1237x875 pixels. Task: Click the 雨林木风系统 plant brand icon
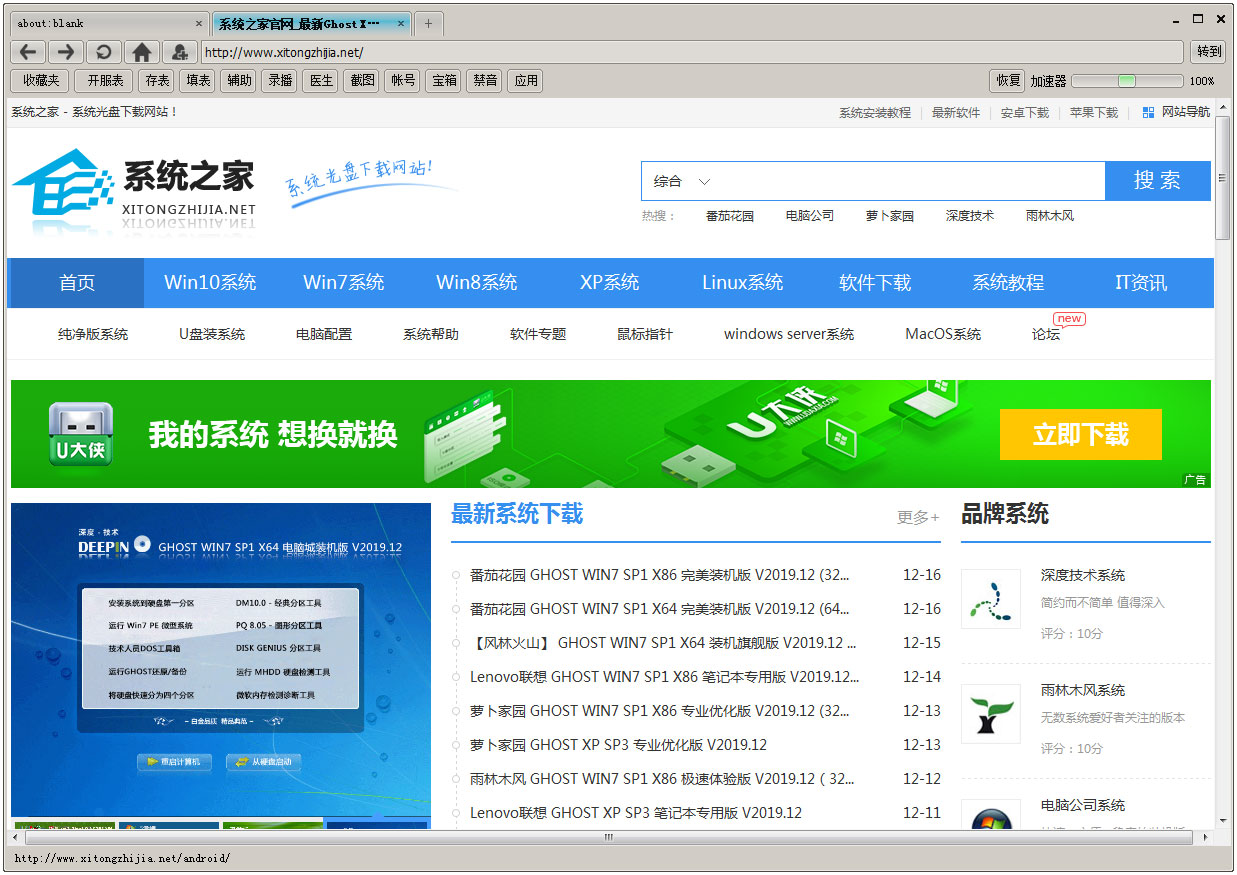click(x=991, y=714)
